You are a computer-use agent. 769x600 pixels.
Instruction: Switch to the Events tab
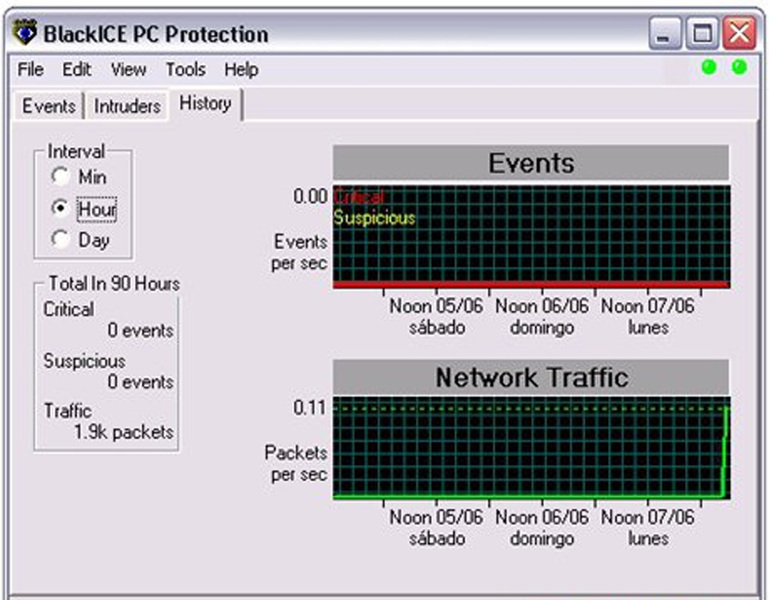tap(49, 105)
